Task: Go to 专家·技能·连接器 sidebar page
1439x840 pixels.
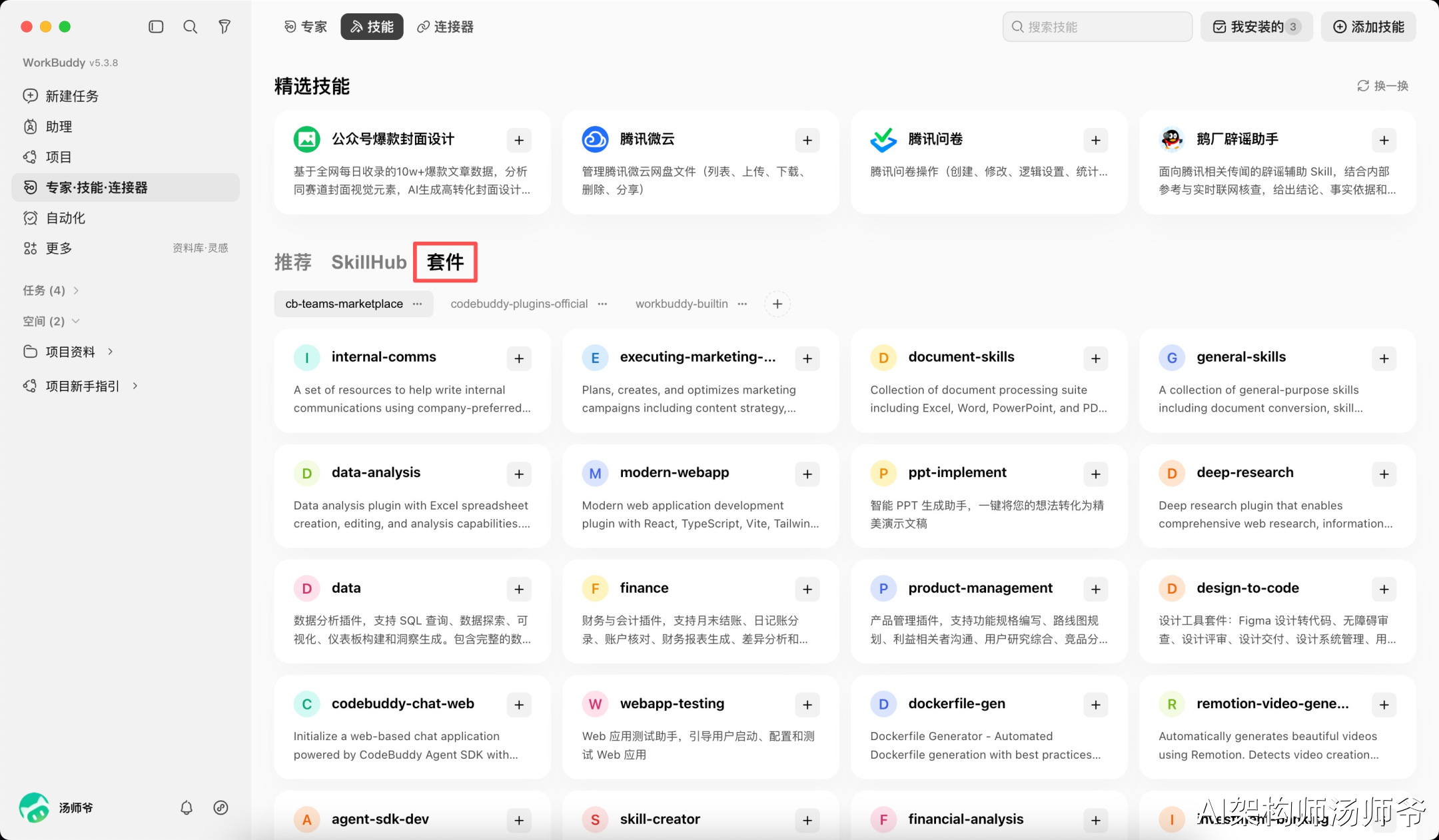Action: click(x=125, y=187)
